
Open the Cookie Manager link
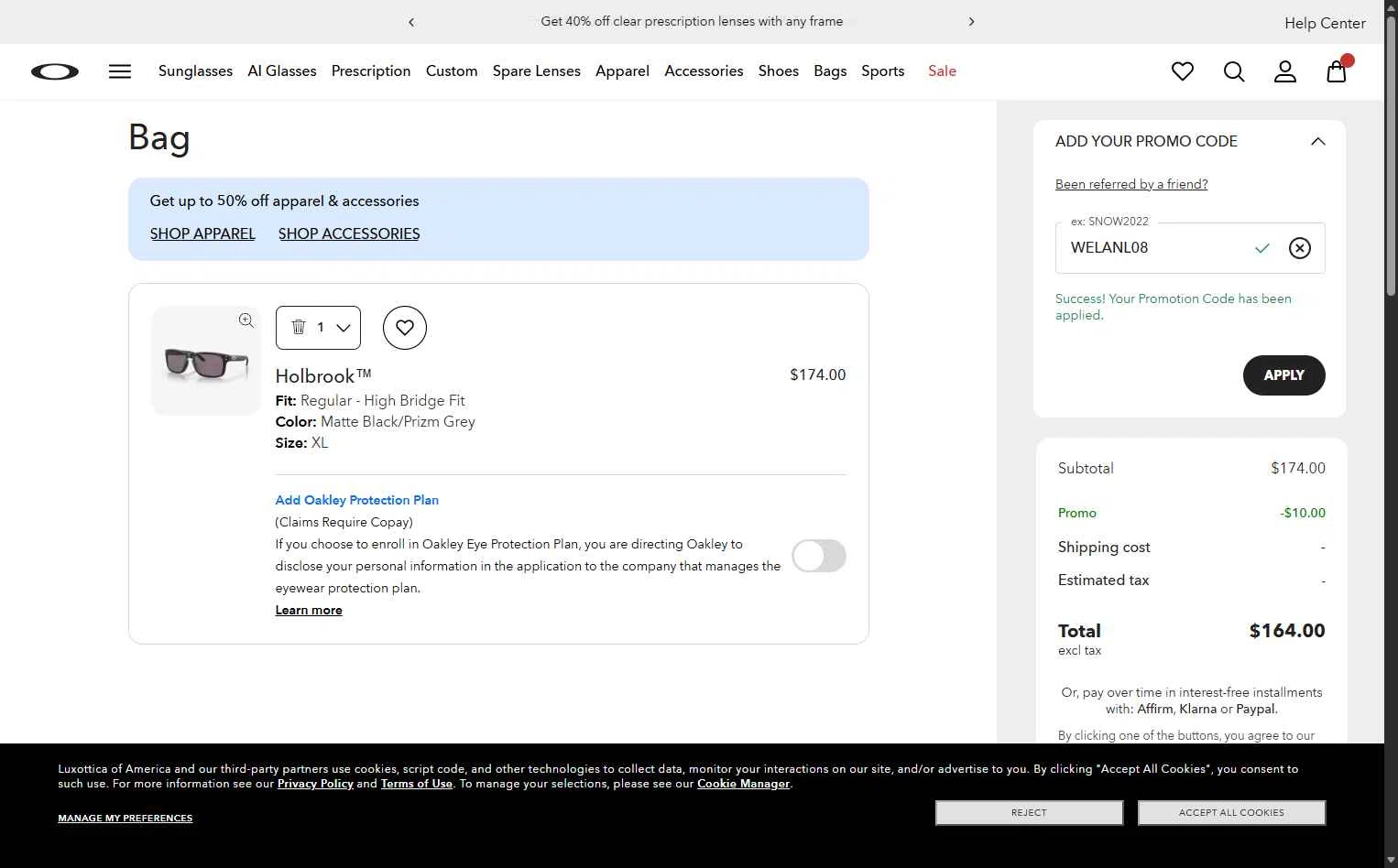[x=743, y=784]
